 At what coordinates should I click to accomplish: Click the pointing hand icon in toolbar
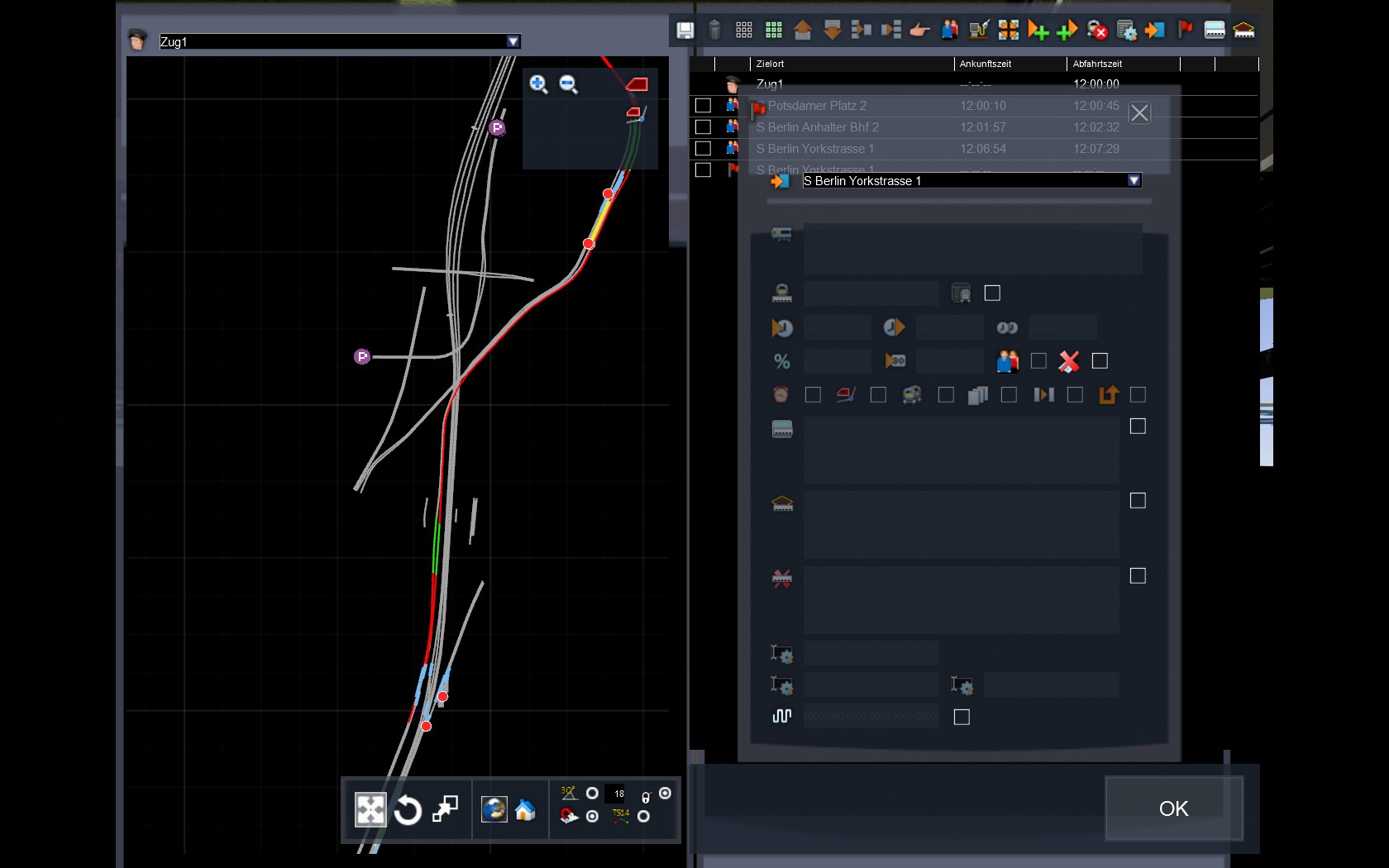pyautogui.click(x=919, y=31)
